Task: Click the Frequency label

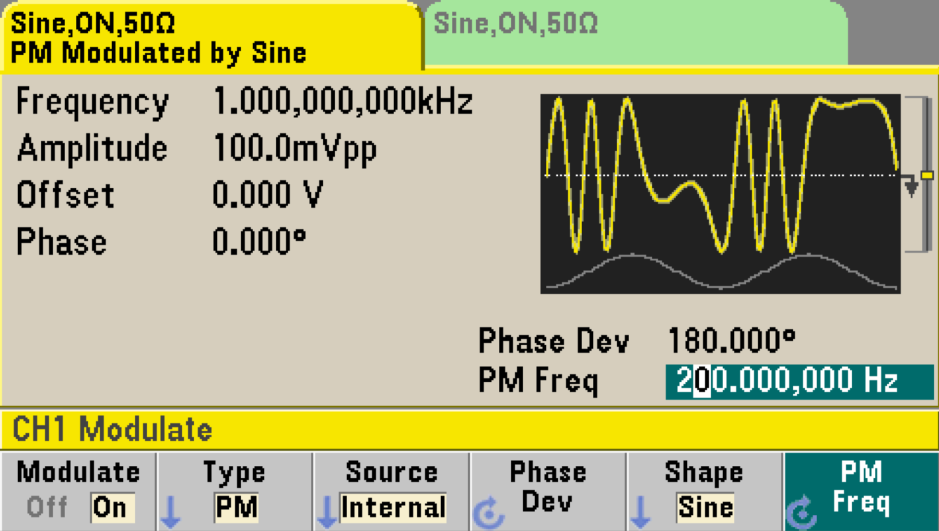Action: (x=93, y=103)
